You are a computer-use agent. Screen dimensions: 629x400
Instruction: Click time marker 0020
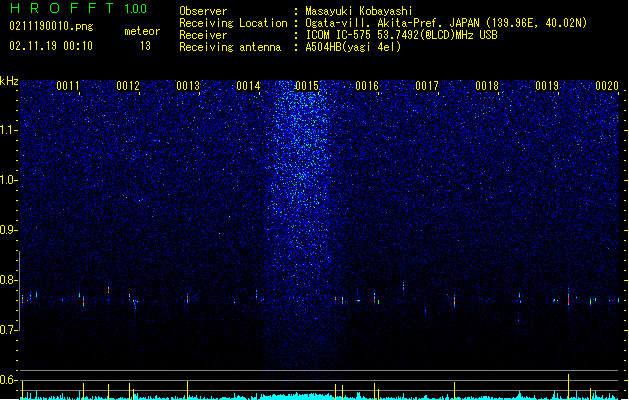click(607, 85)
